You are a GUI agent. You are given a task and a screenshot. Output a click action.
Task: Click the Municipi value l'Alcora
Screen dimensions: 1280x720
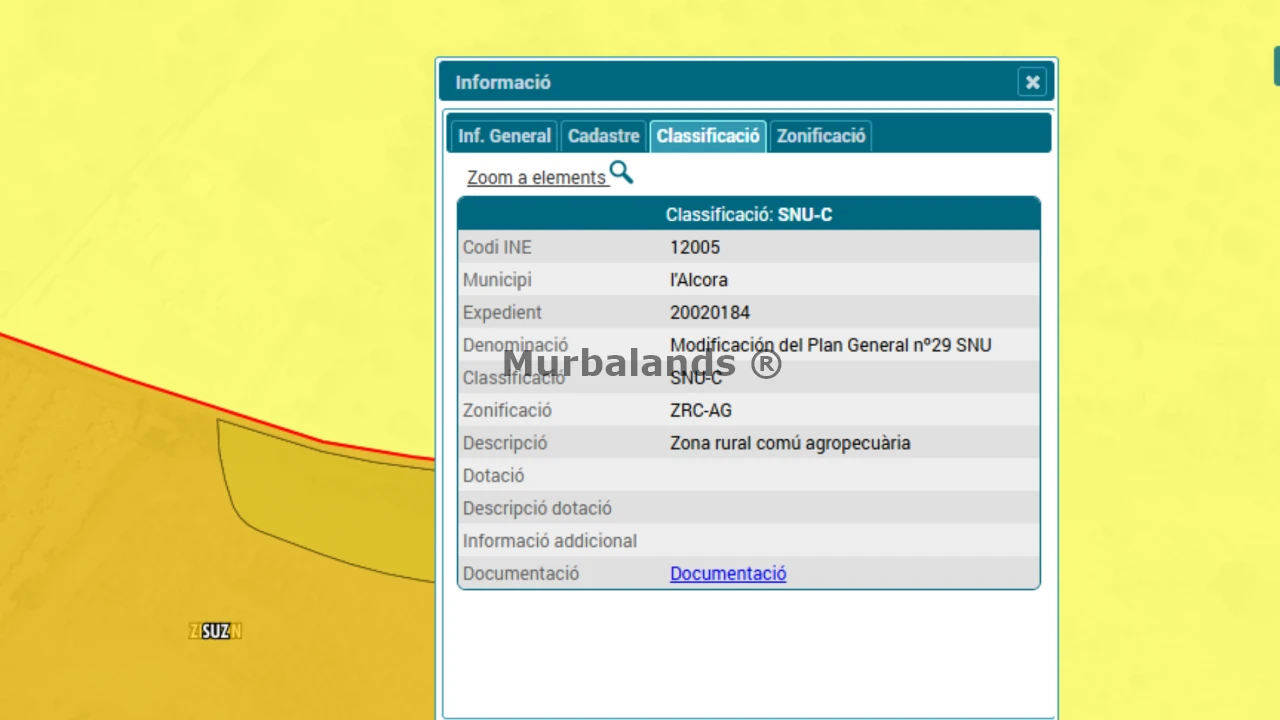click(699, 280)
